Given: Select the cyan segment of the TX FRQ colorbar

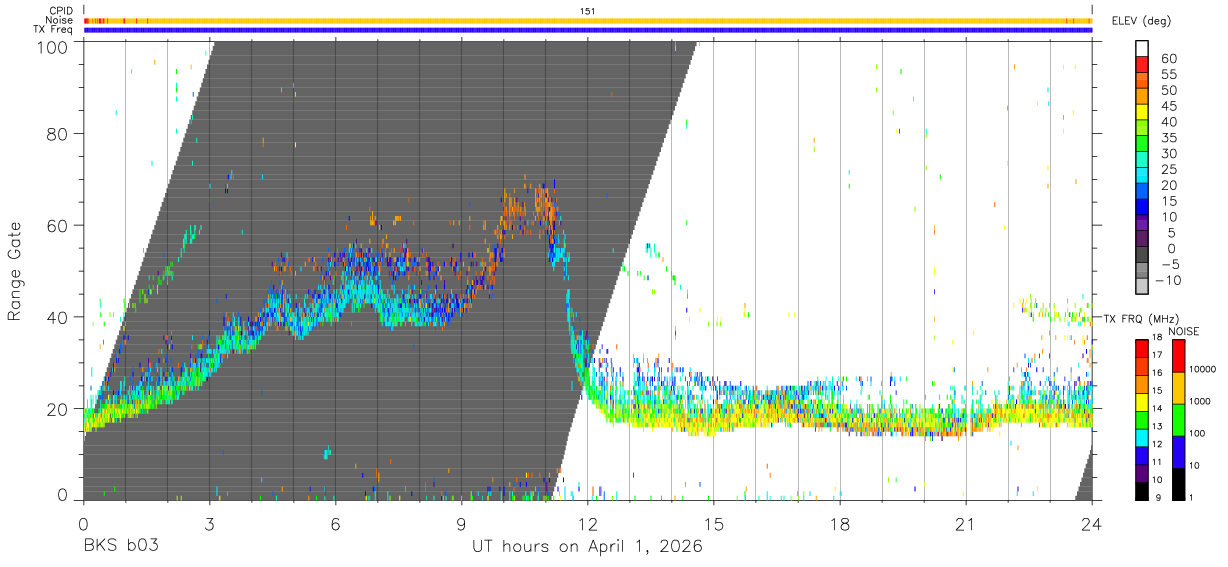Looking at the screenshot, I should pos(1142,436).
